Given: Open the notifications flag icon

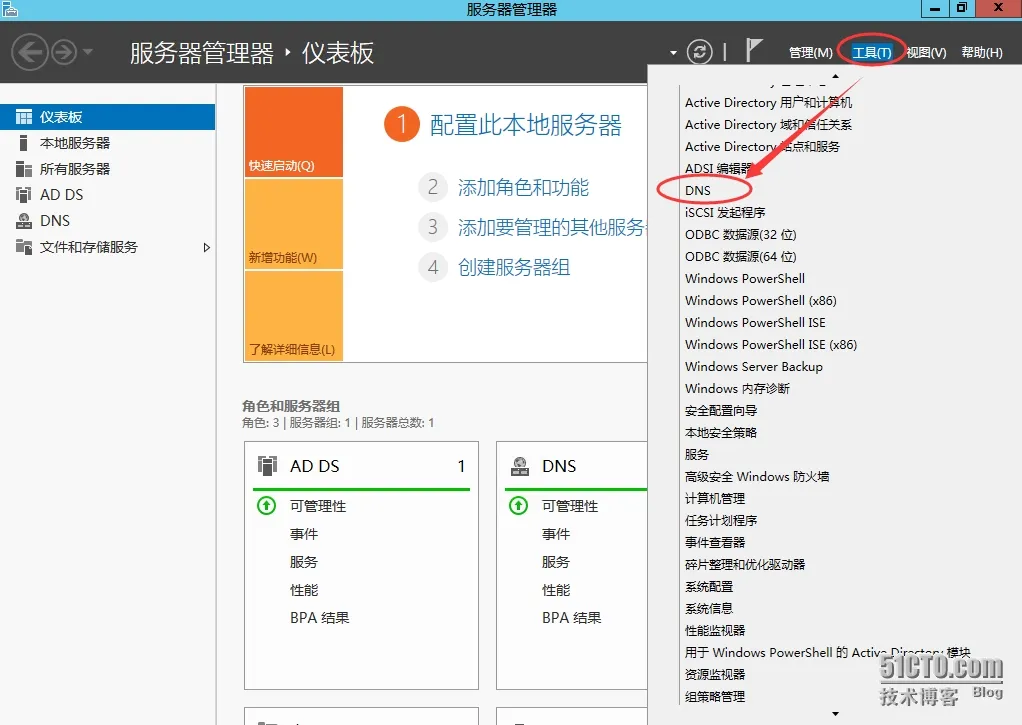Looking at the screenshot, I should [753, 50].
